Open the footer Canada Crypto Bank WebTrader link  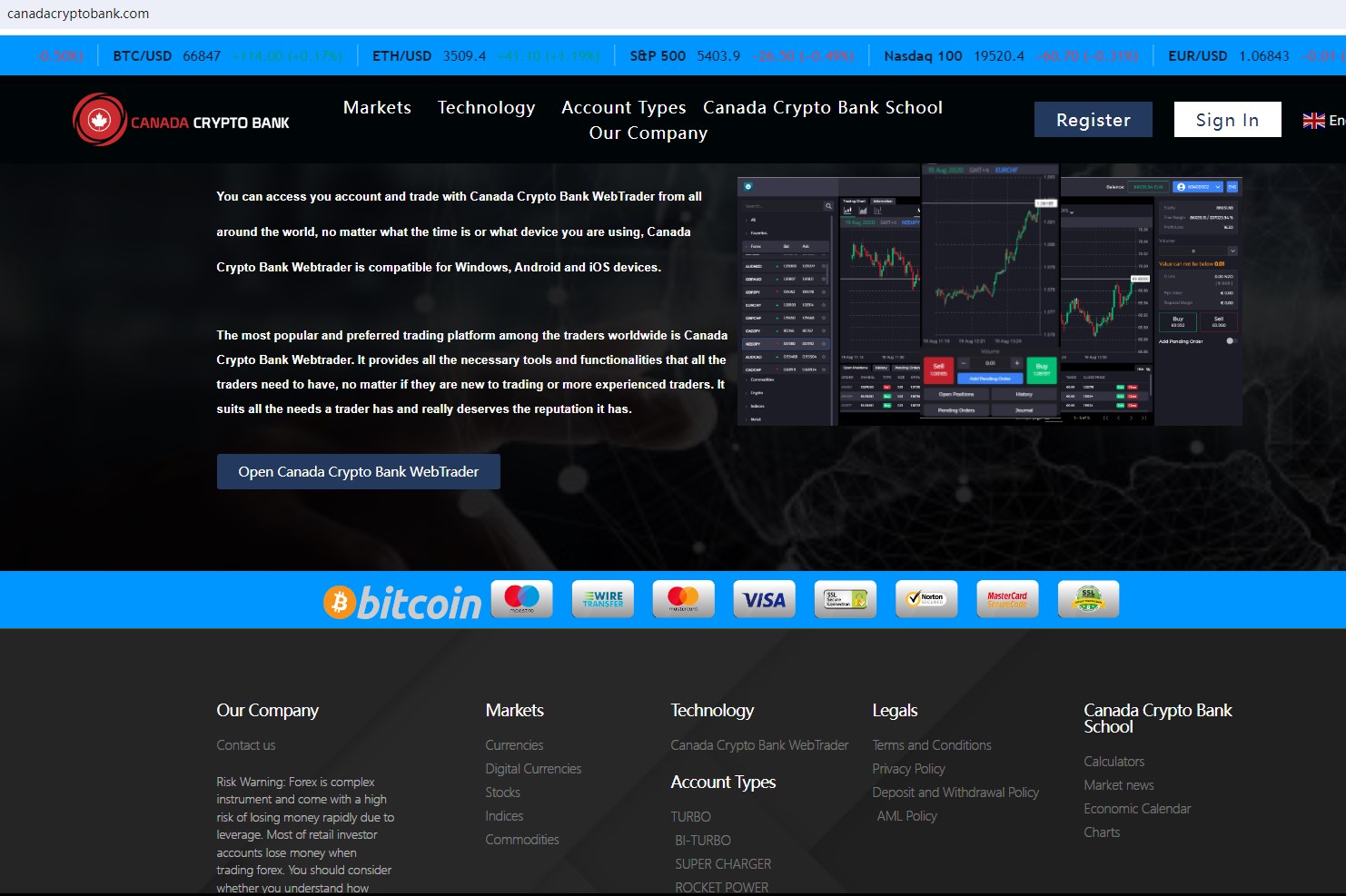click(759, 745)
